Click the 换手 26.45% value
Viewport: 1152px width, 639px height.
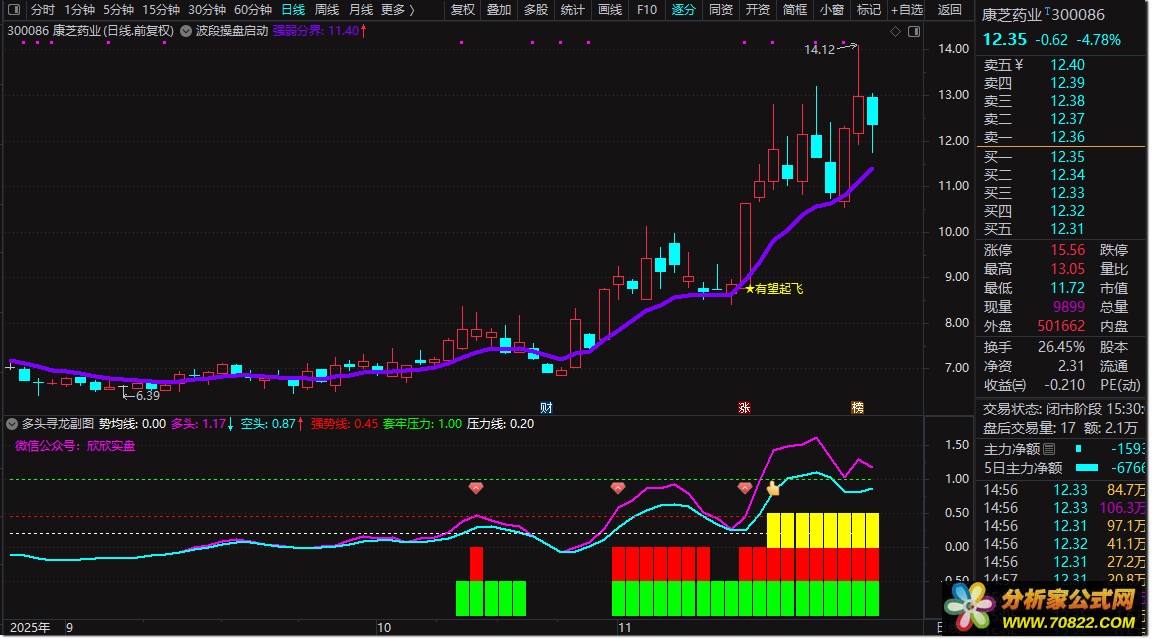[1061, 347]
